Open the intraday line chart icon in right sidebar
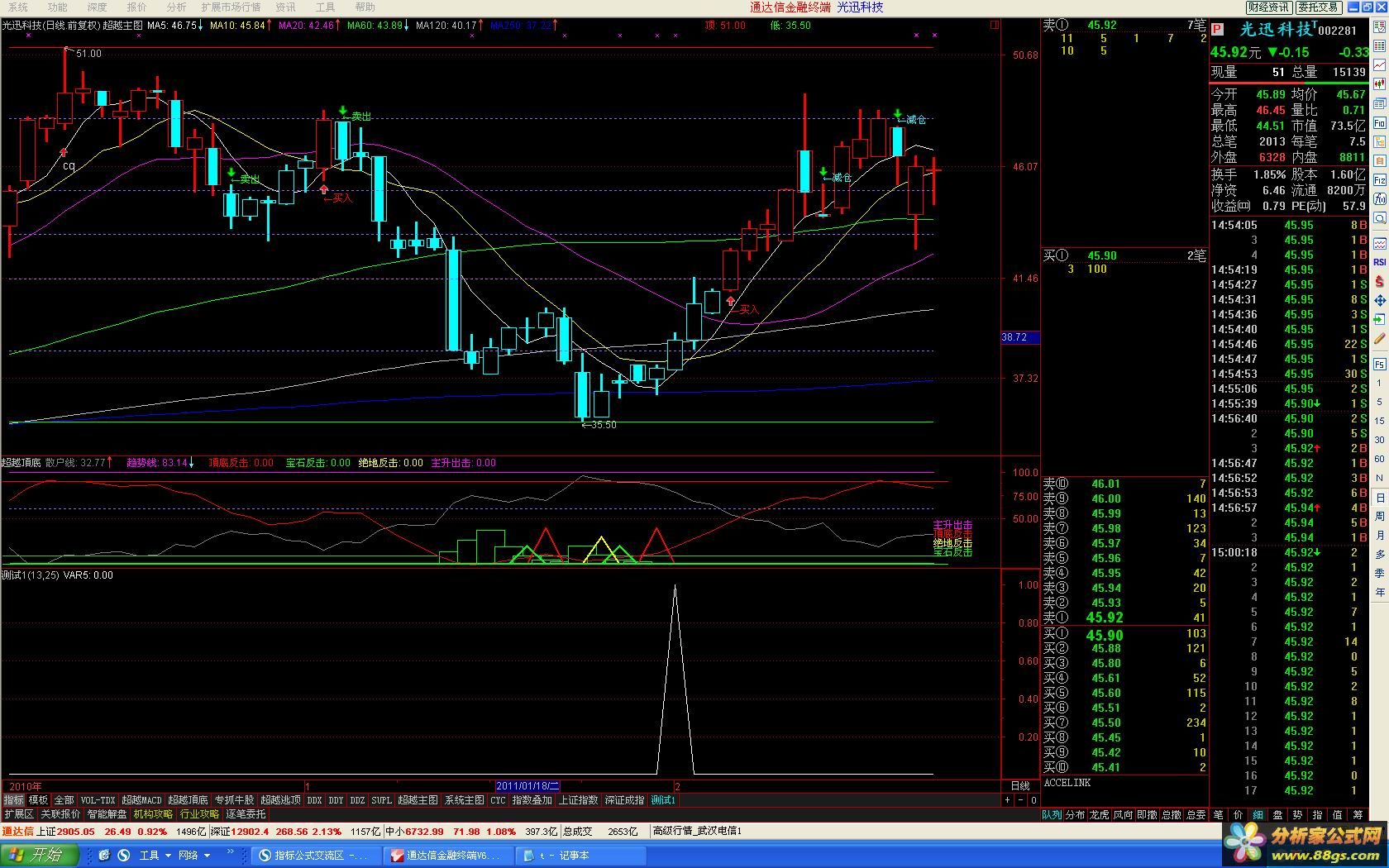 [1380, 65]
